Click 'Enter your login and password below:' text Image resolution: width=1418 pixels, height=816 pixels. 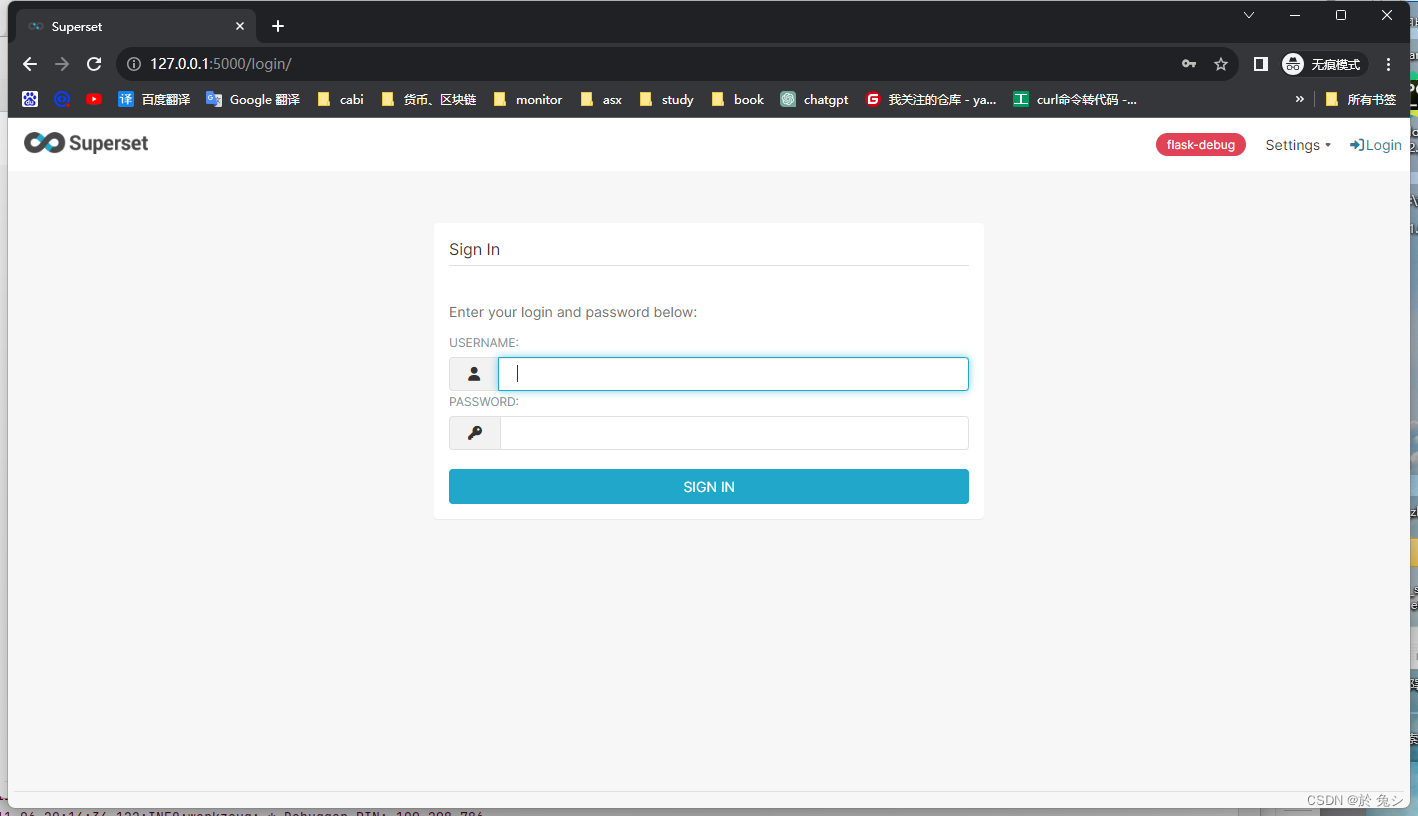573,312
